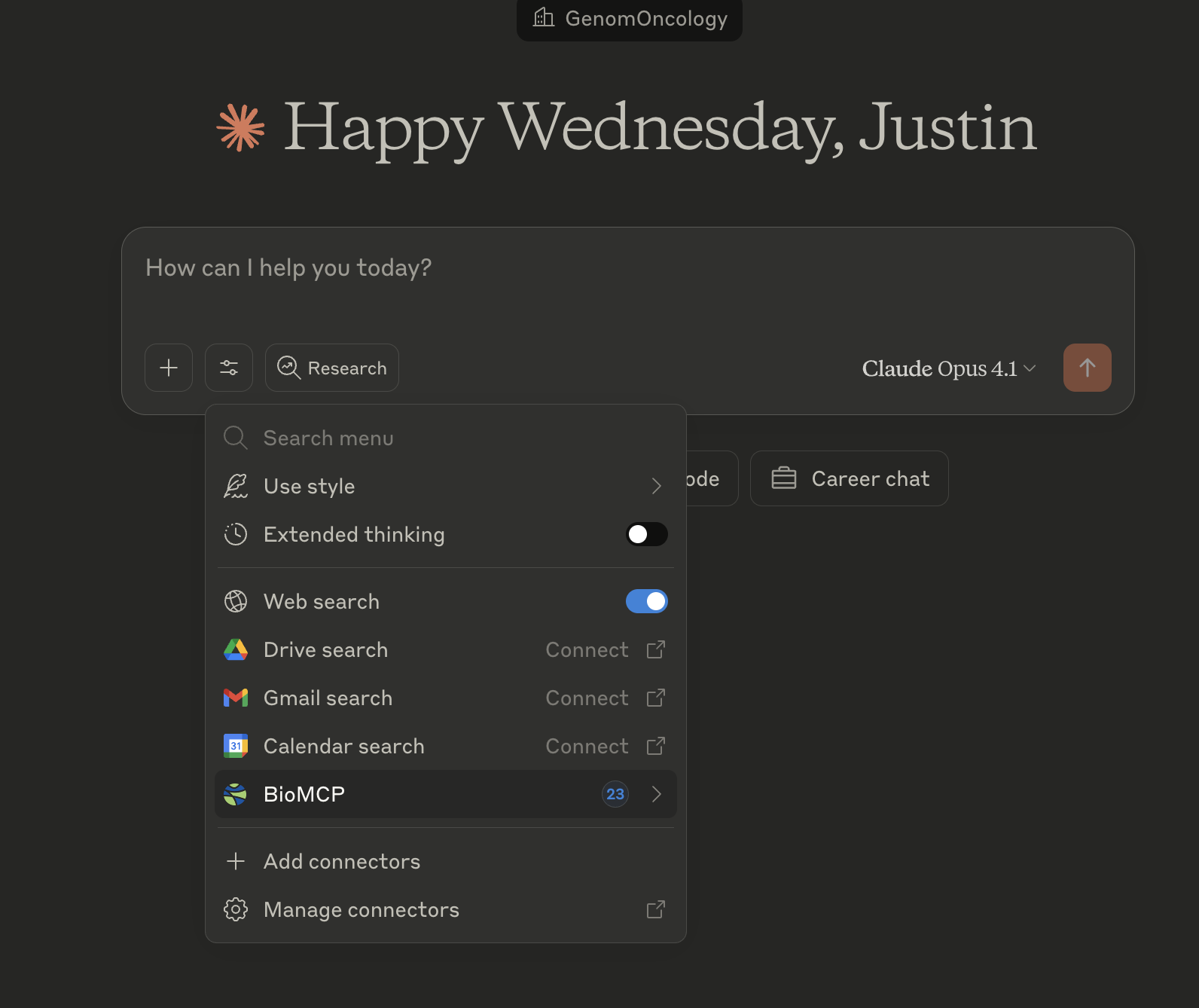The width and height of the screenshot is (1199, 1008).
Task: Click the GenomOncology building icon
Action: (544, 17)
